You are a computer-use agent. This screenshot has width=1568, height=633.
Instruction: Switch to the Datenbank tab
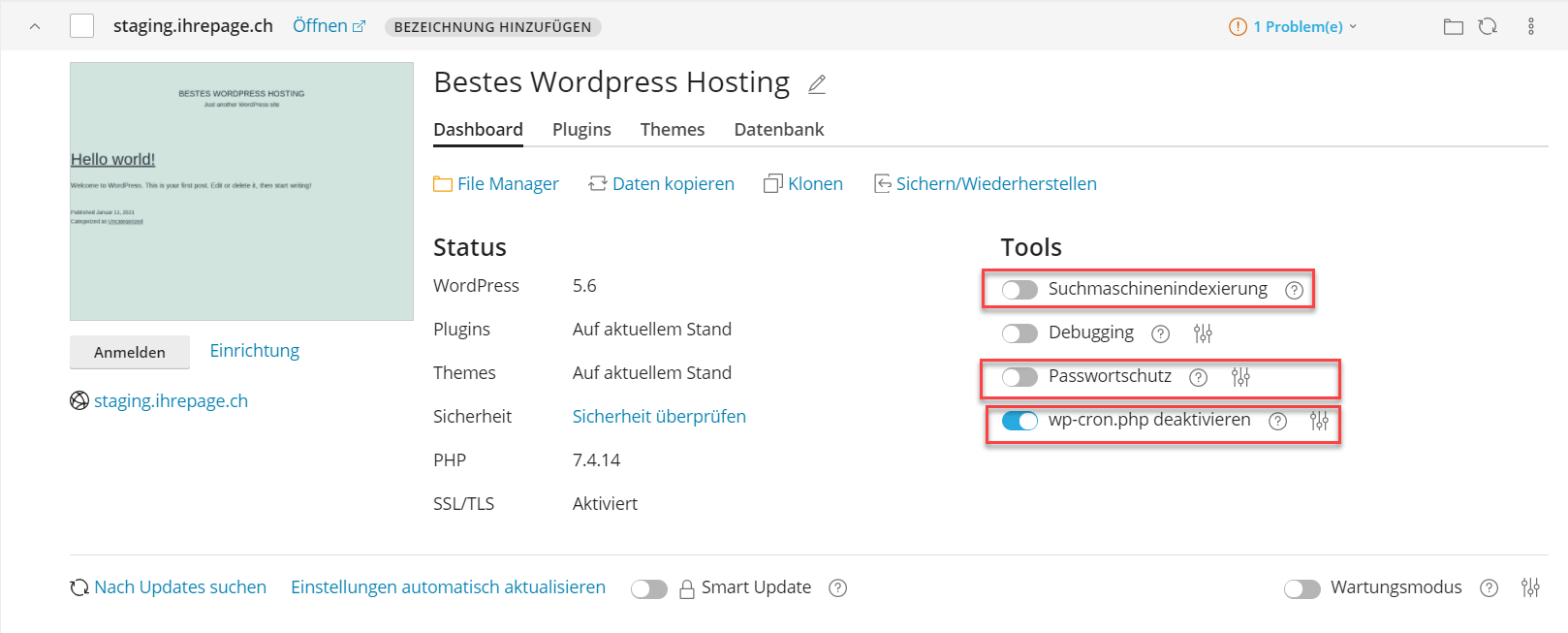(779, 130)
